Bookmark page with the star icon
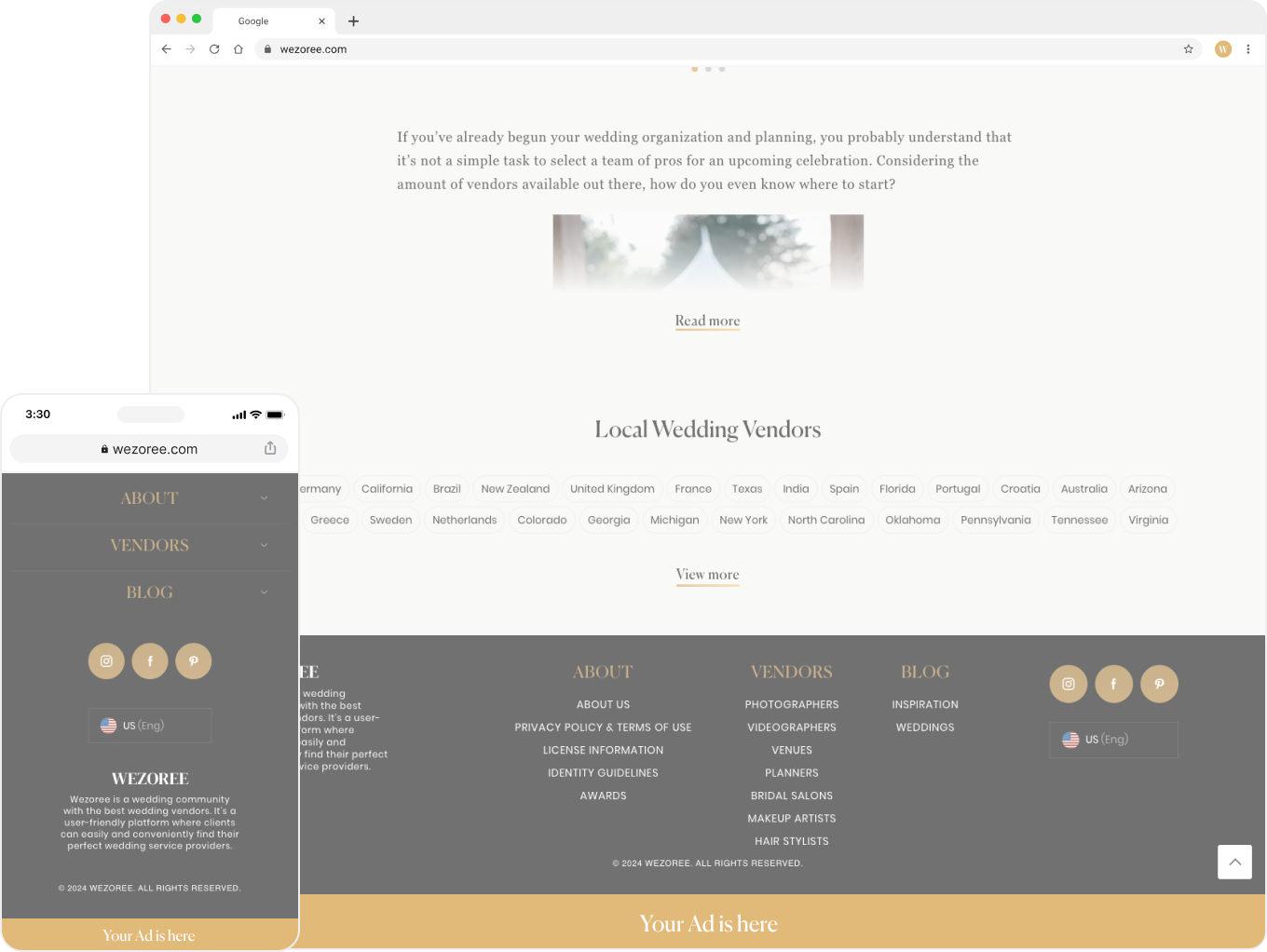Screen dimensions: 1267x952 (1188, 49)
